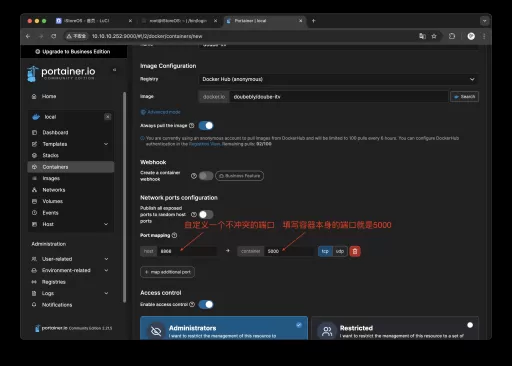Click help icon next to Enable access control
512x366 pixels.
click(192, 304)
